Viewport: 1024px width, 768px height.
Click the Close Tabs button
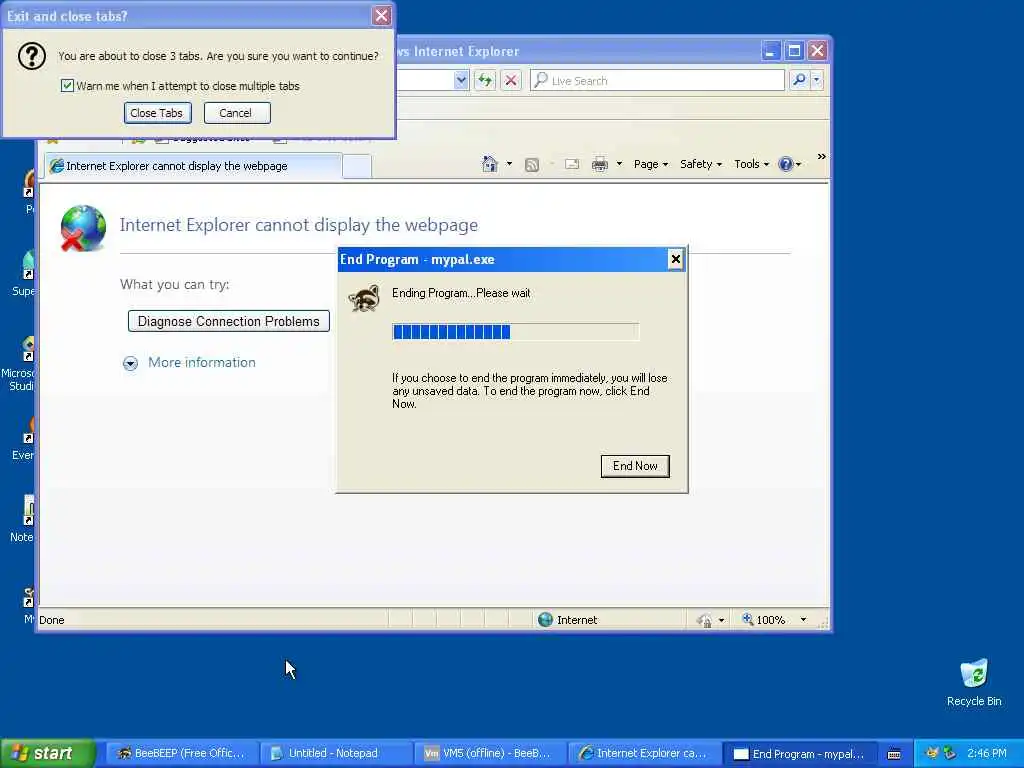[x=157, y=113]
